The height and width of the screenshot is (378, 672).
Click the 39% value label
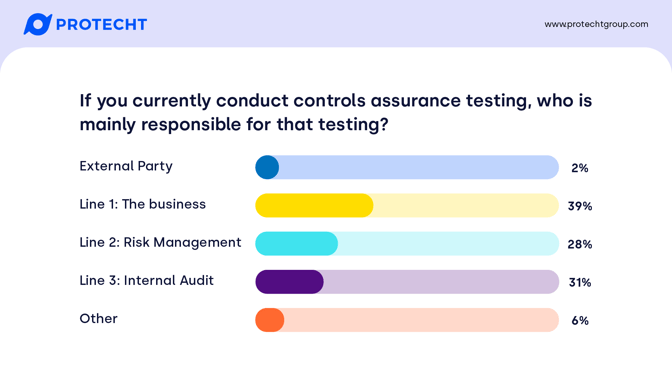pyautogui.click(x=580, y=206)
